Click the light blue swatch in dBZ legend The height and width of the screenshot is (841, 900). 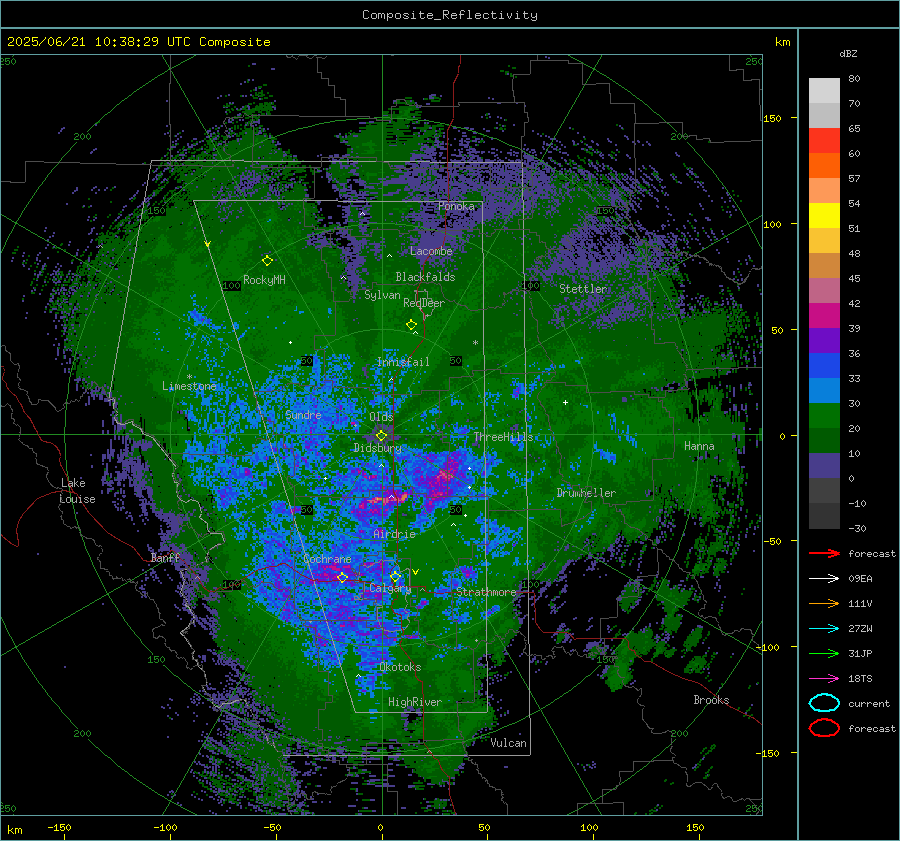click(824, 390)
